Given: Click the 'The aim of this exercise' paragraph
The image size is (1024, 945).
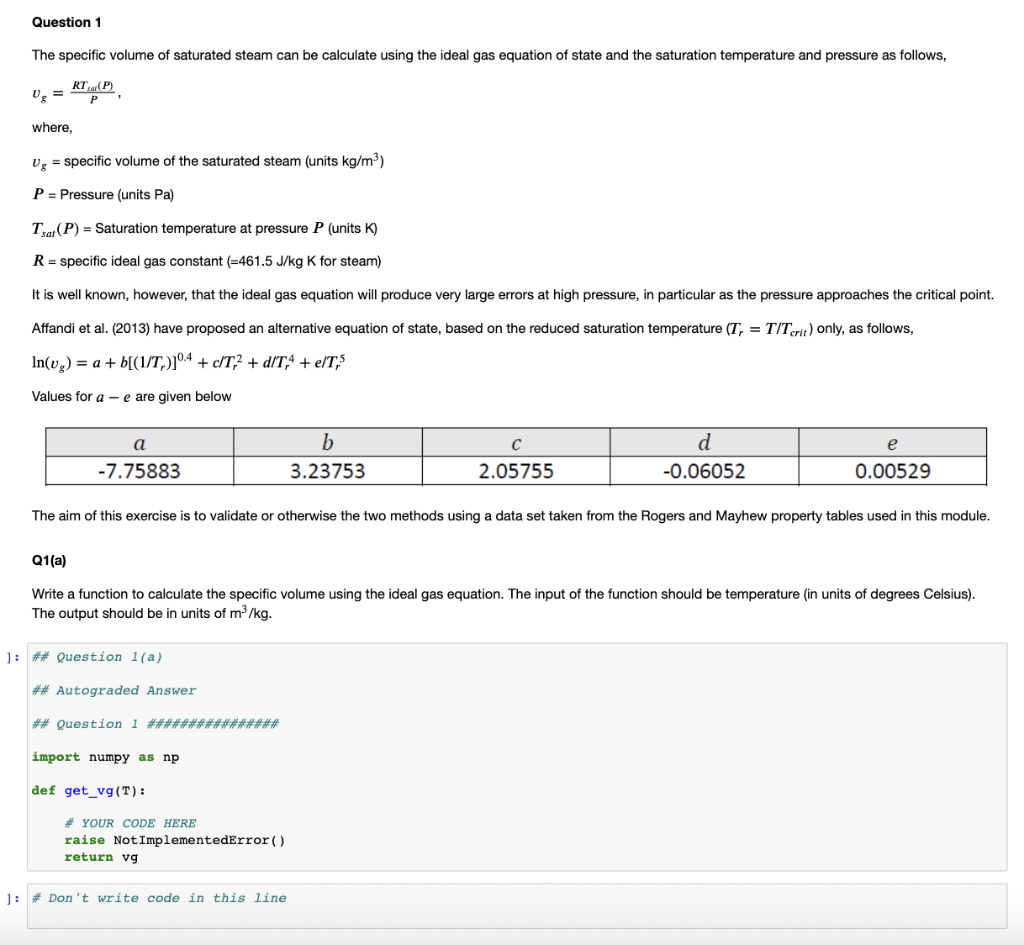Looking at the screenshot, I should (x=511, y=516).
